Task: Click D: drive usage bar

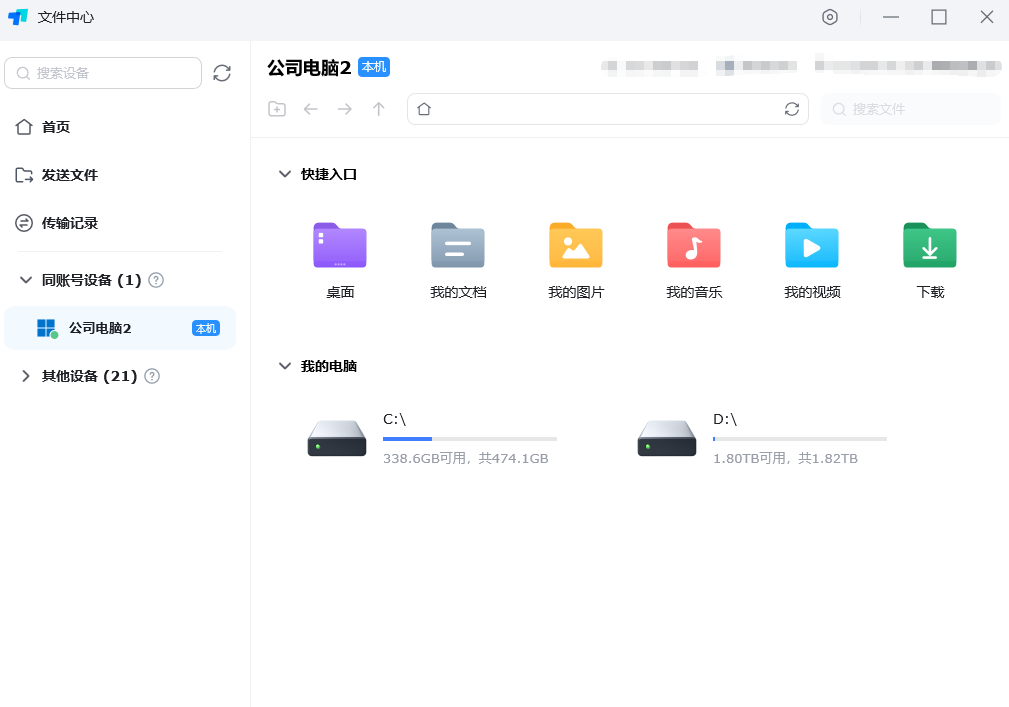Action: pos(800,439)
